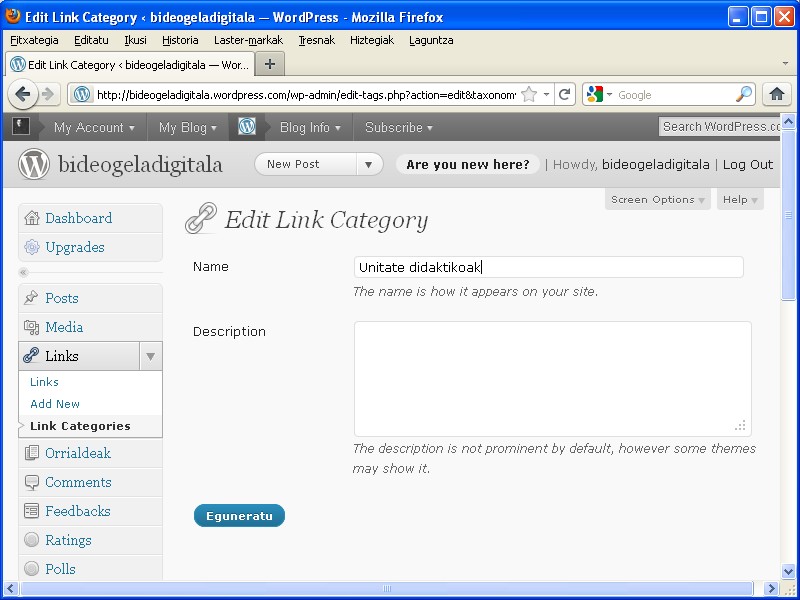The height and width of the screenshot is (600, 800).
Task: Click the Name text field
Action: click(548, 267)
